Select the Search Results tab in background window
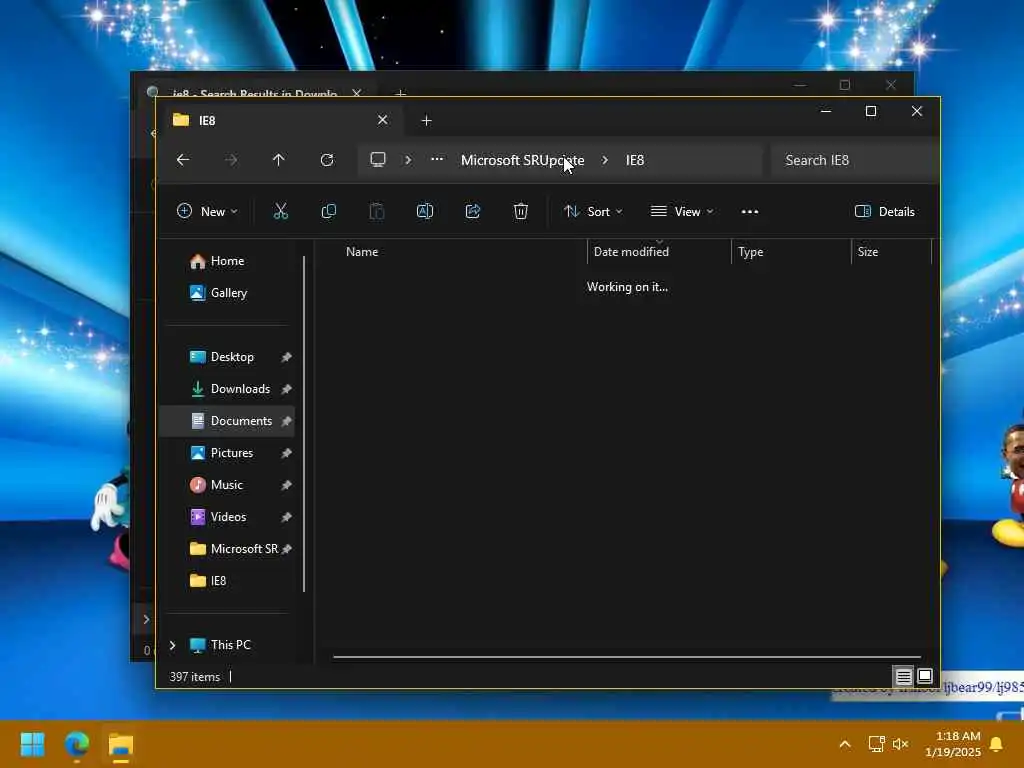Viewport: 1024px width, 768px height. 255,92
